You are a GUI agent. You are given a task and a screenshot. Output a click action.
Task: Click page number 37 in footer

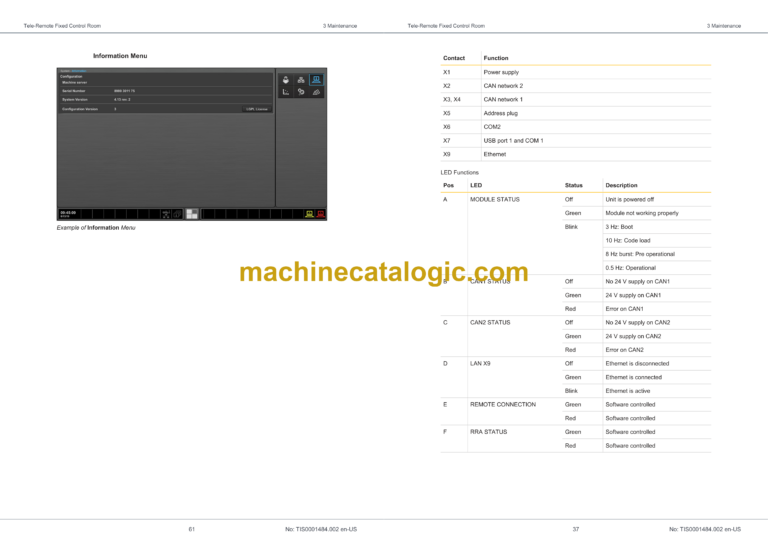pos(576,529)
